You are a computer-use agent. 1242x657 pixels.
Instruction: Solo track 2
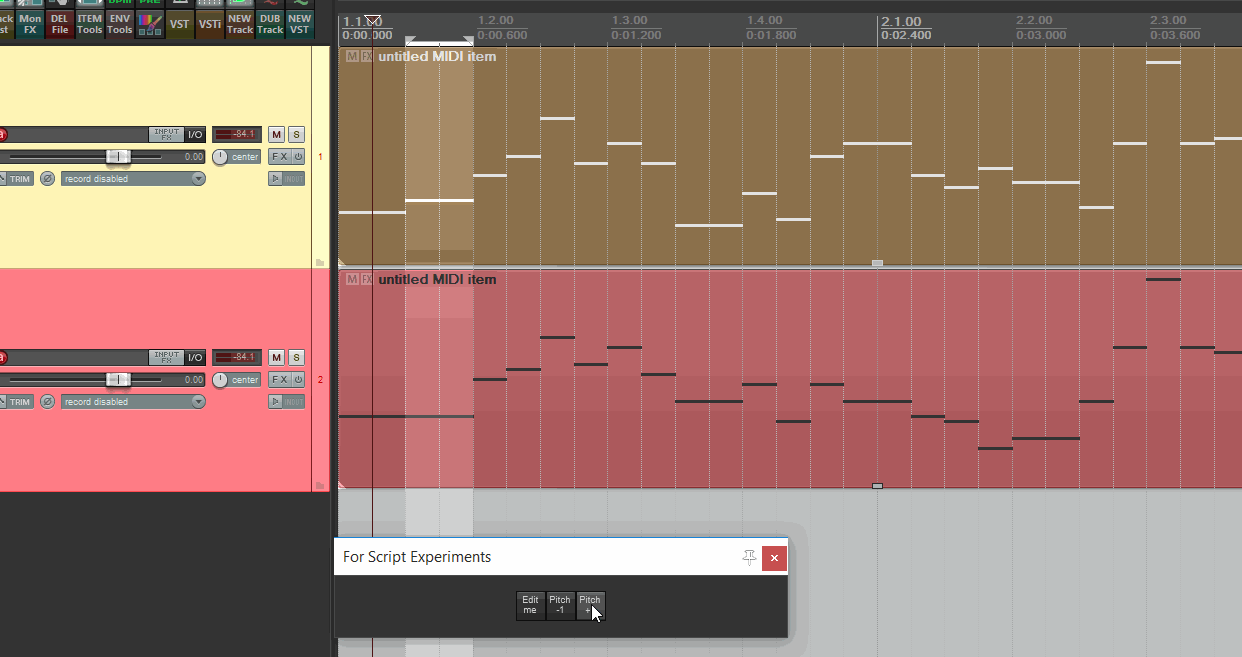[x=296, y=358]
